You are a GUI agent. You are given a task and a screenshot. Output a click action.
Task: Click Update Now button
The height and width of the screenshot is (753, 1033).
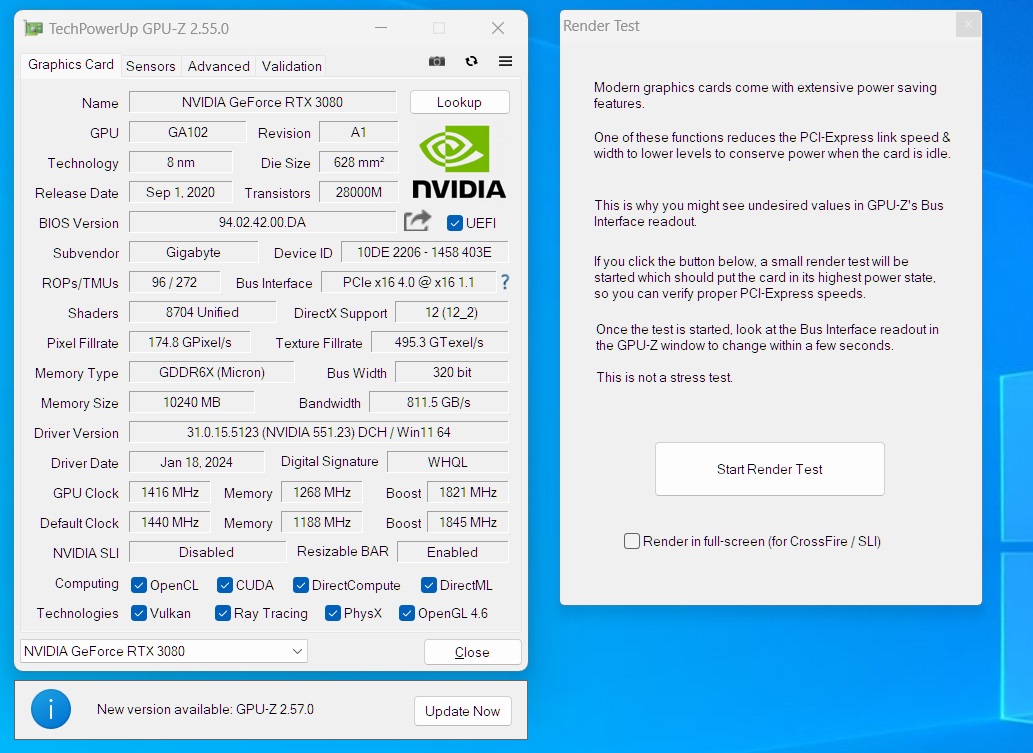click(462, 711)
